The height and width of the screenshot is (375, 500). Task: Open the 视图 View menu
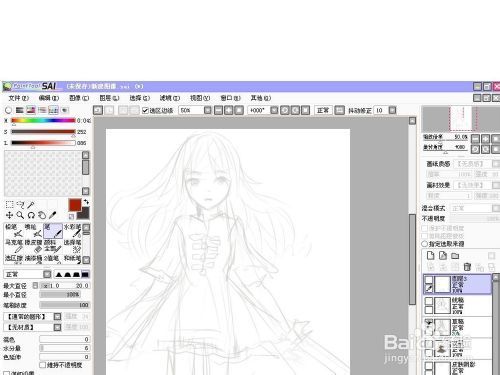point(200,98)
